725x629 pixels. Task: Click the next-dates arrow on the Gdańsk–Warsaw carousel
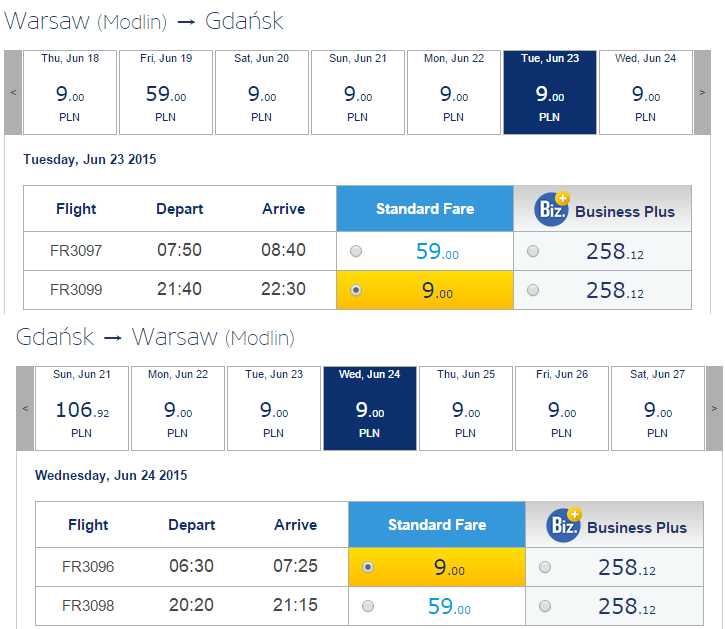click(x=714, y=408)
